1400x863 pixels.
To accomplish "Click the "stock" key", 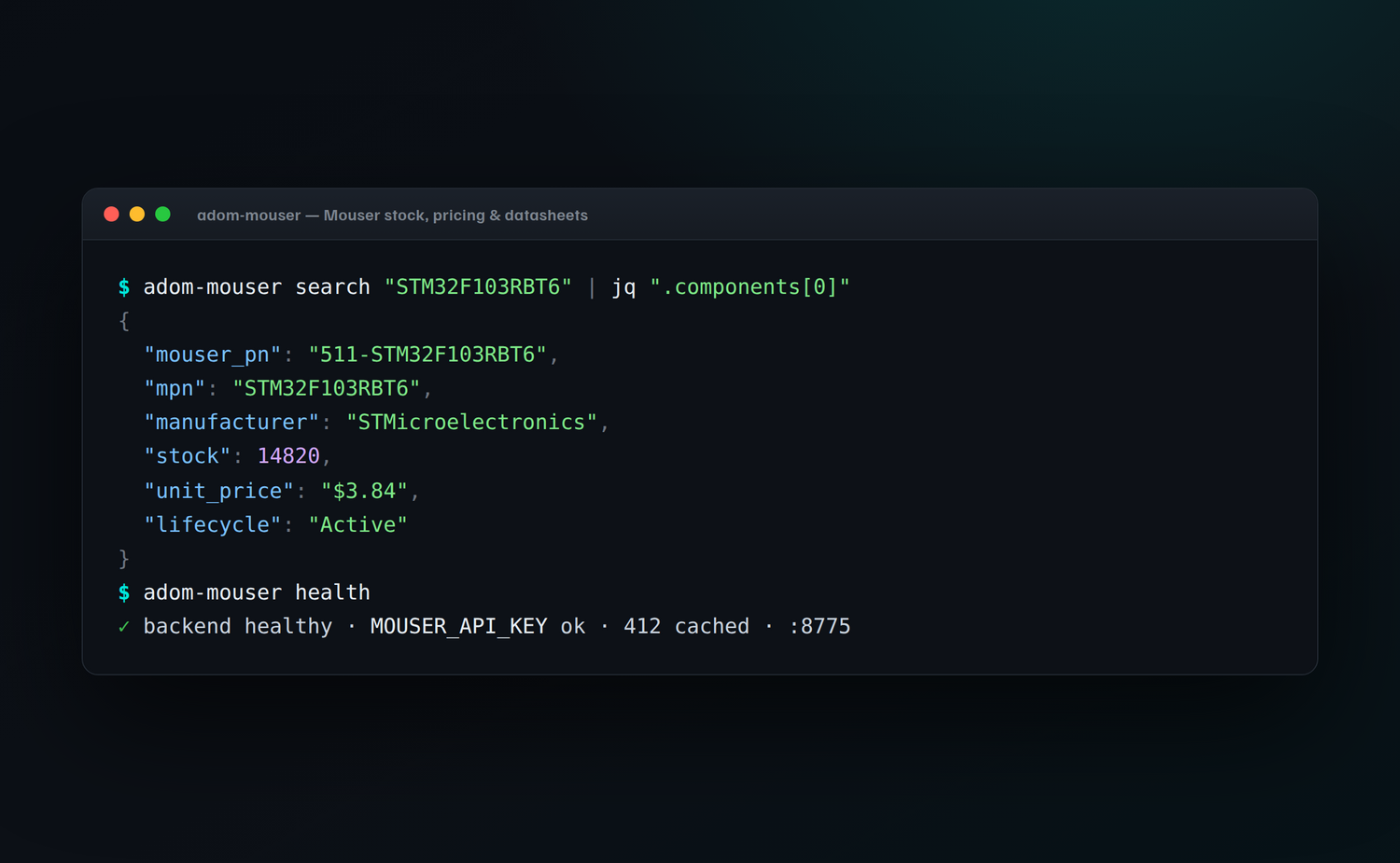I will tap(188, 456).
